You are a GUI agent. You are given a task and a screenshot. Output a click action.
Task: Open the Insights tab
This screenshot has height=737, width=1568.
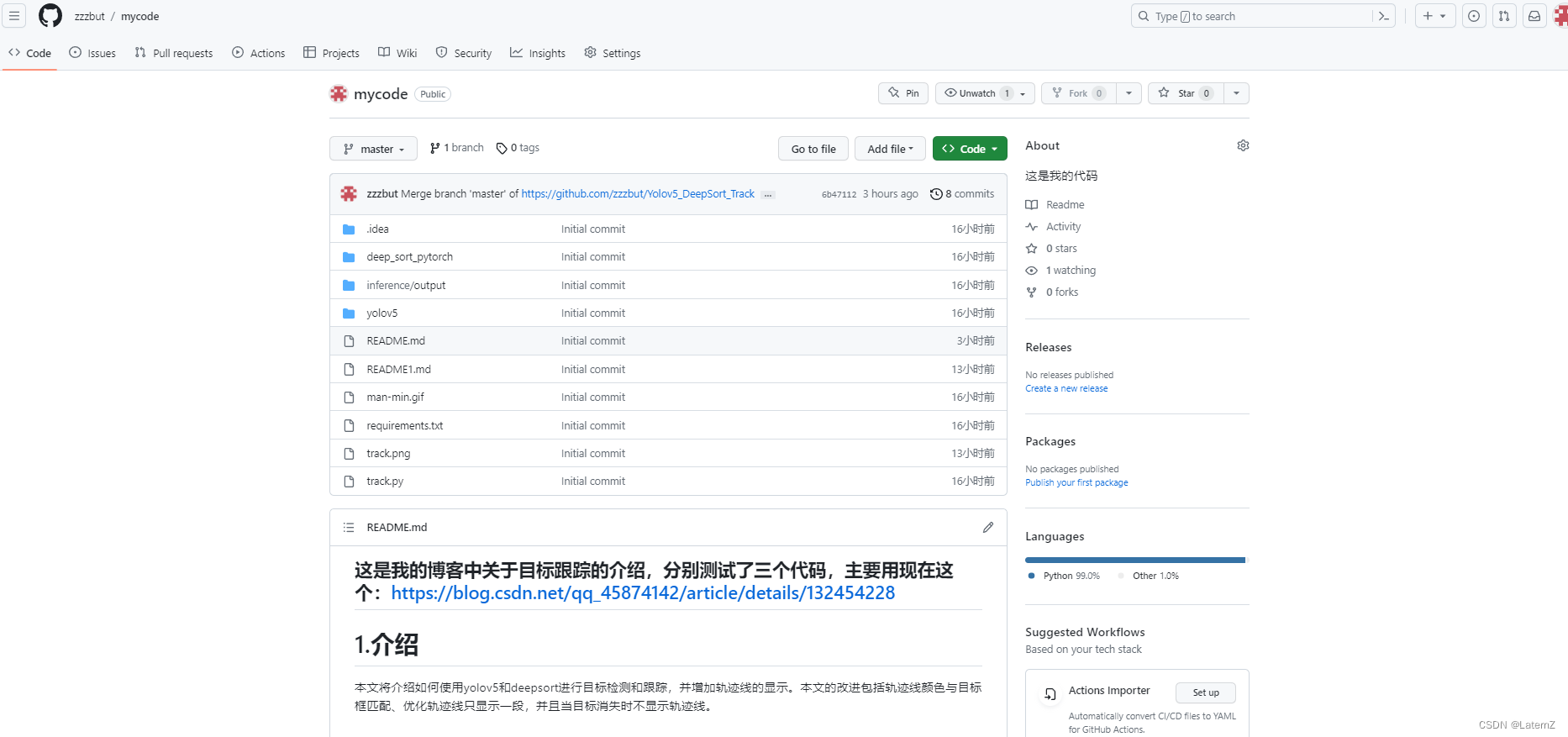pos(538,53)
